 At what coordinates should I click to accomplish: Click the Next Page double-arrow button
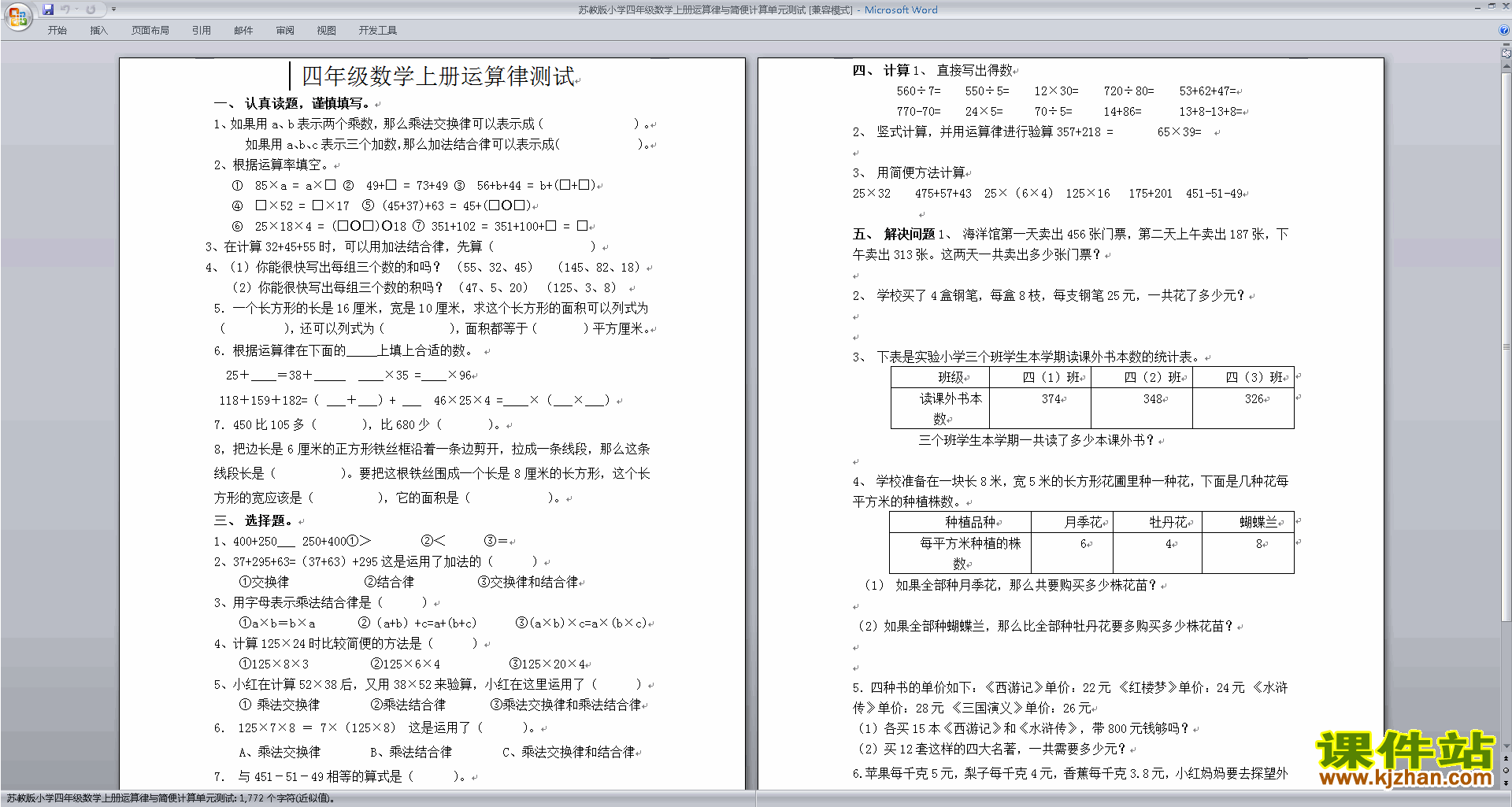click(x=1506, y=783)
